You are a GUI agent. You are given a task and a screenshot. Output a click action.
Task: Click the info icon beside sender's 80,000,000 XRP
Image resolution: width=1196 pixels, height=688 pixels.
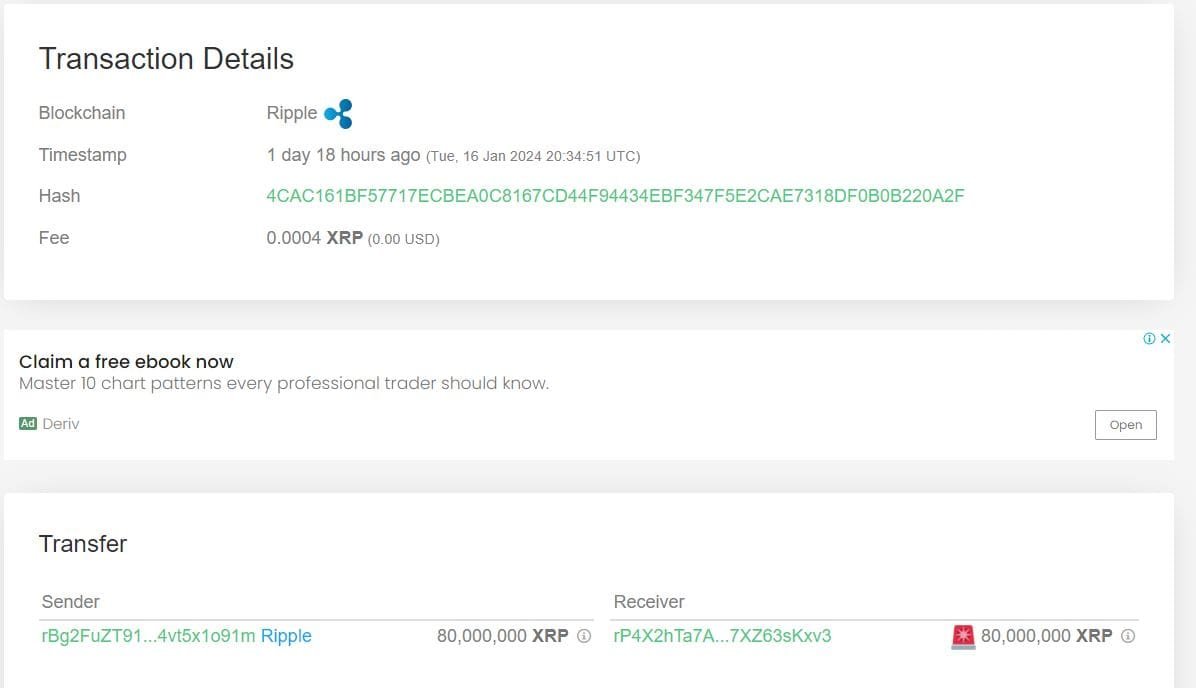tap(582, 636)
